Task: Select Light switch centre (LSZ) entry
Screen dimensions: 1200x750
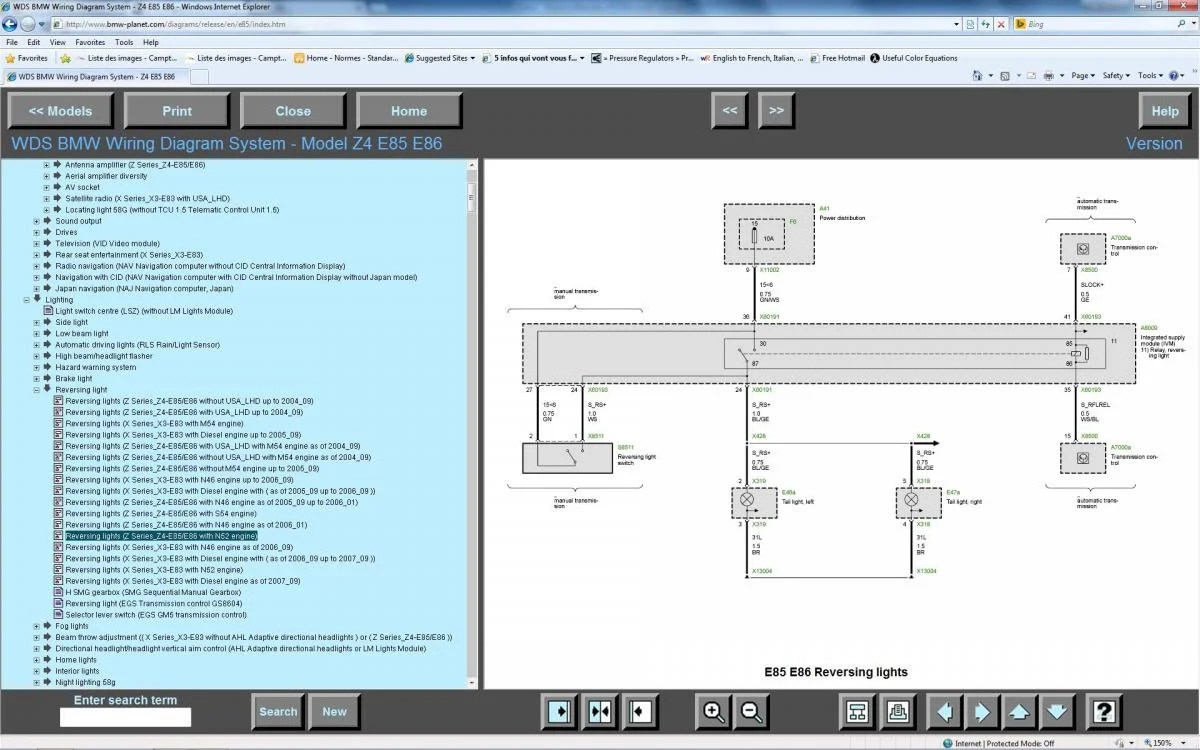Action: (144, 311)
